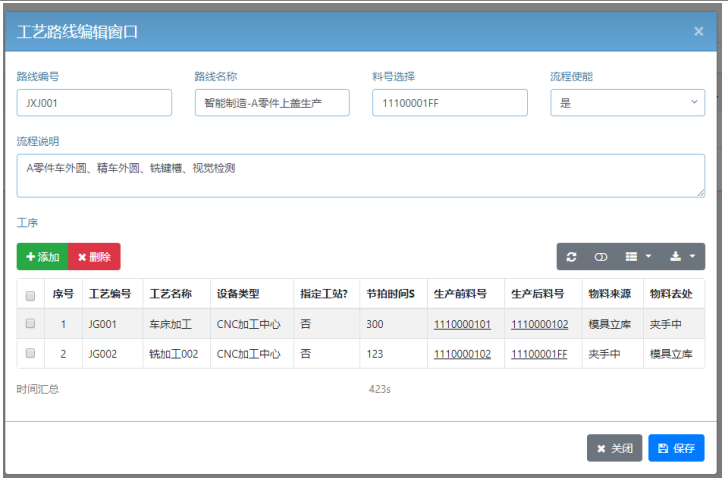Check the box for row JG002
Image resolution: width=728 pixels, height=481 pixels.
(x=30, y=353)
